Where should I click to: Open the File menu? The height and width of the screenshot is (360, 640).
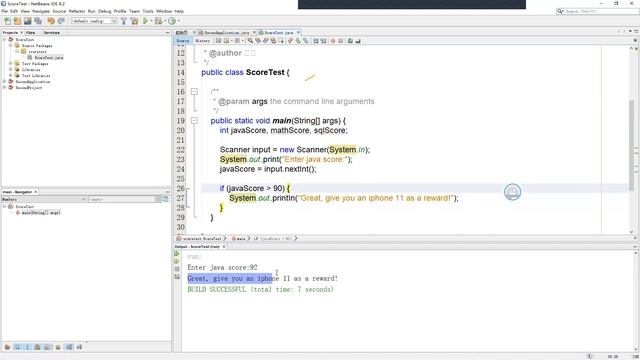click(x=4, y=11)
